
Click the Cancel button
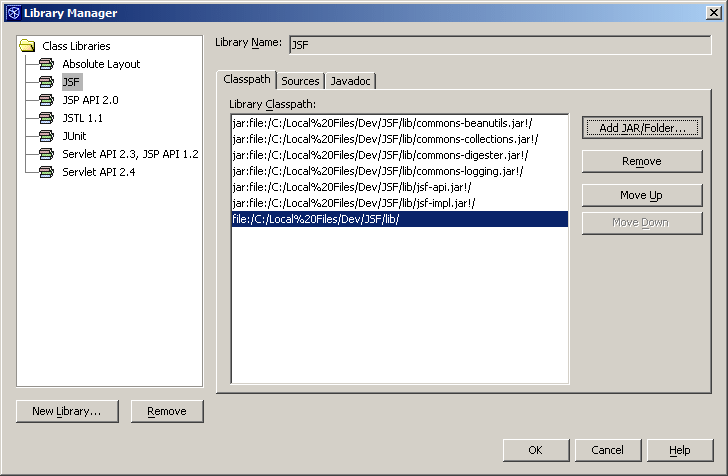coord(608,450)
